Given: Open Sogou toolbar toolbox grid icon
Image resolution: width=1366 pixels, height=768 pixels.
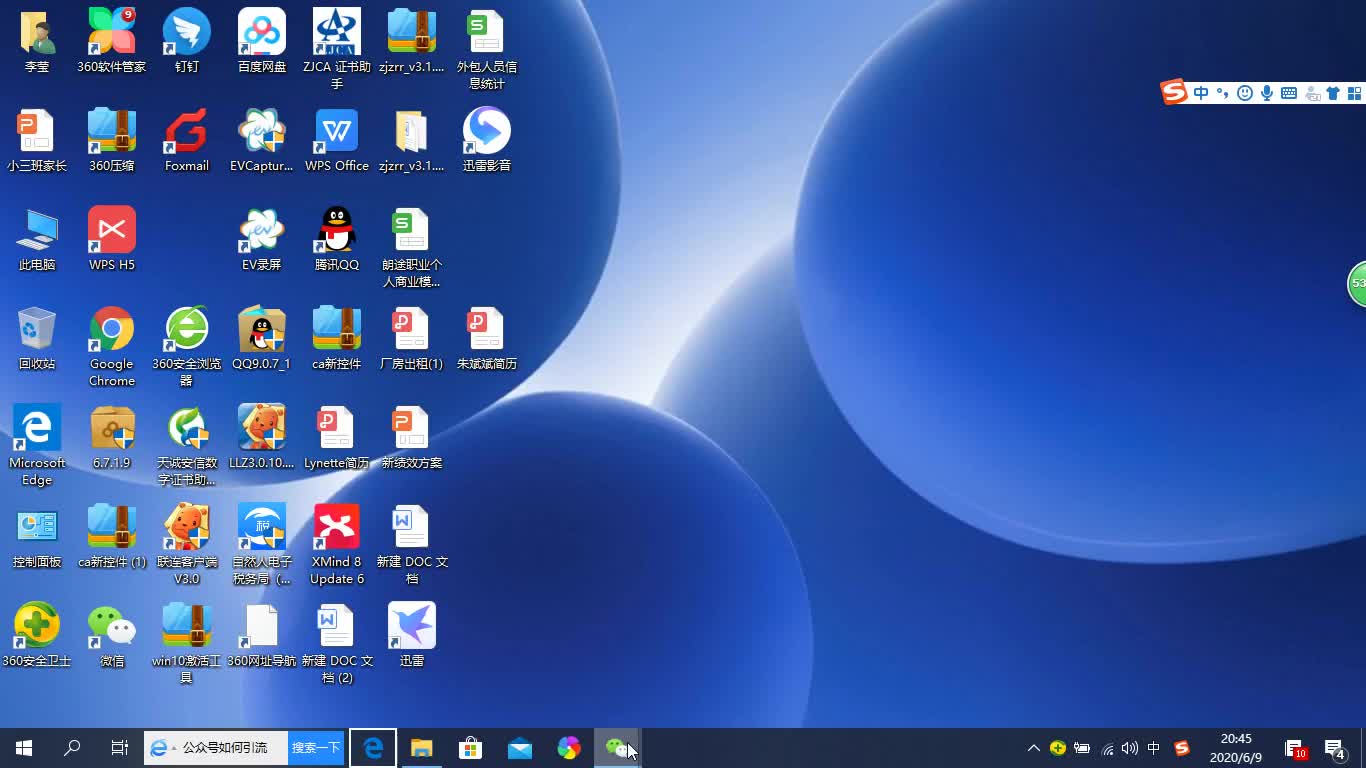Looking at the screenshot, I should point(1354,93).
